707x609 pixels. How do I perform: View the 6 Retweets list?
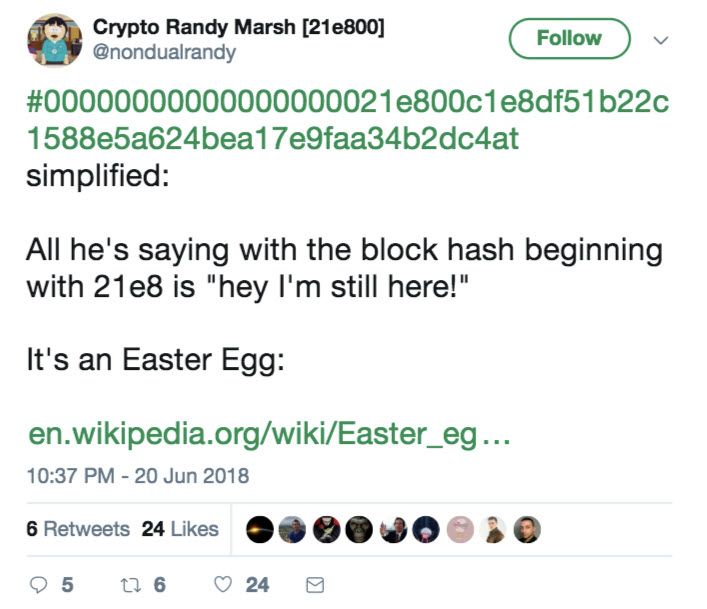(x=78, y=529)
